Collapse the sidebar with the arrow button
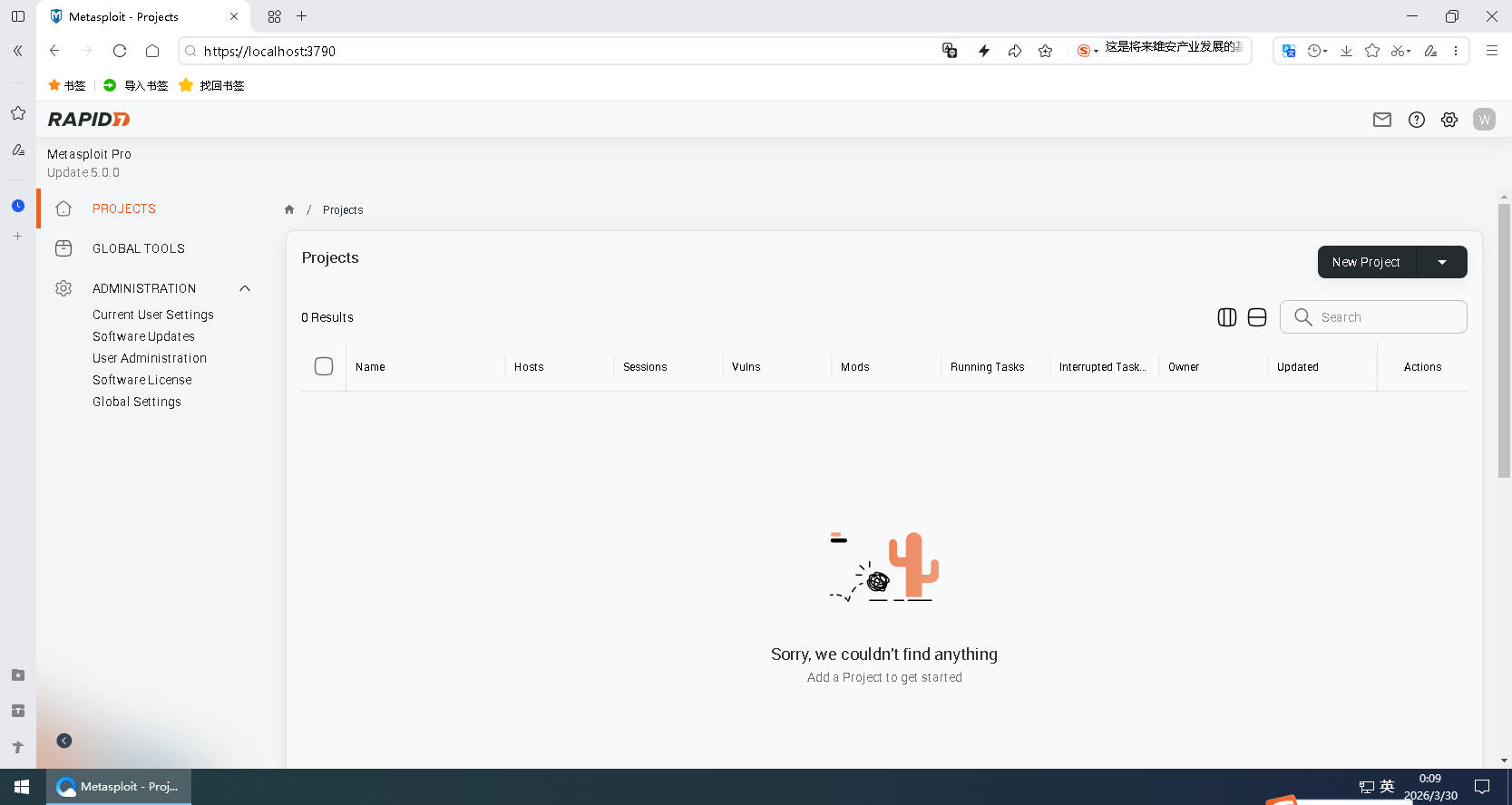1512x805 pixels. pos(64,741)
